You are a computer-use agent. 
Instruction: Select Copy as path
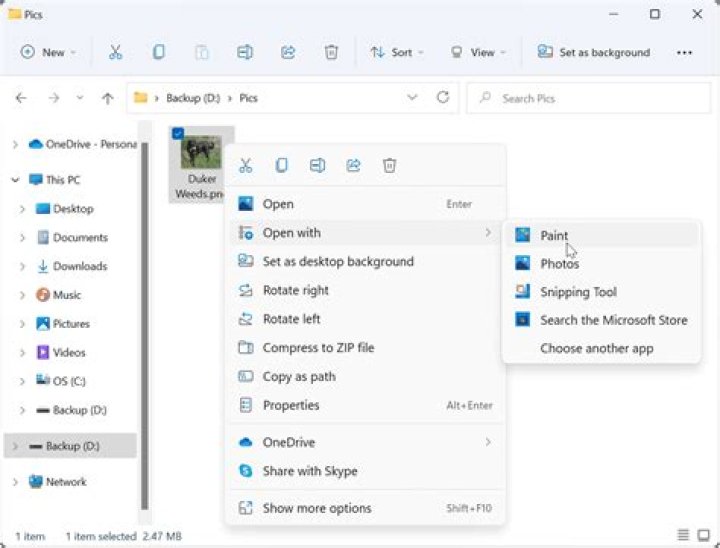[366, 377]
